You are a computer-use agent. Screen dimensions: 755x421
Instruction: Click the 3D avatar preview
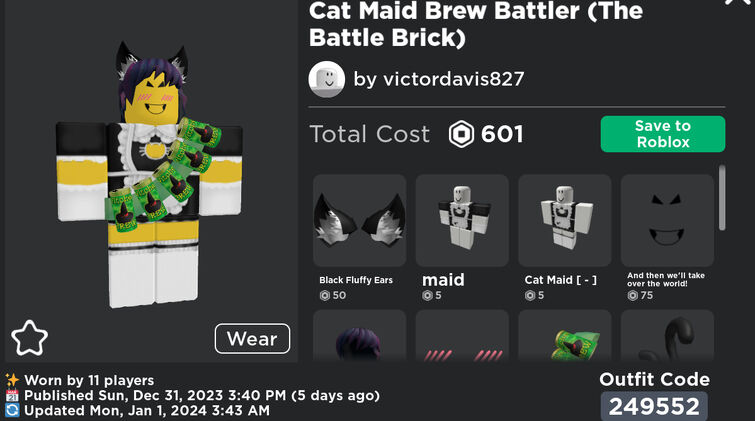click(150, 174)
